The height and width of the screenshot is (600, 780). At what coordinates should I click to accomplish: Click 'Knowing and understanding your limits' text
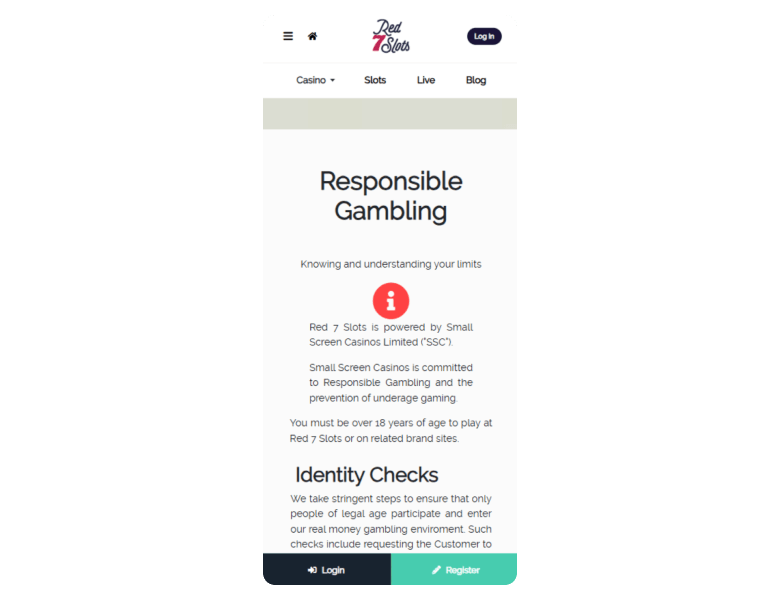click(391, 264)
